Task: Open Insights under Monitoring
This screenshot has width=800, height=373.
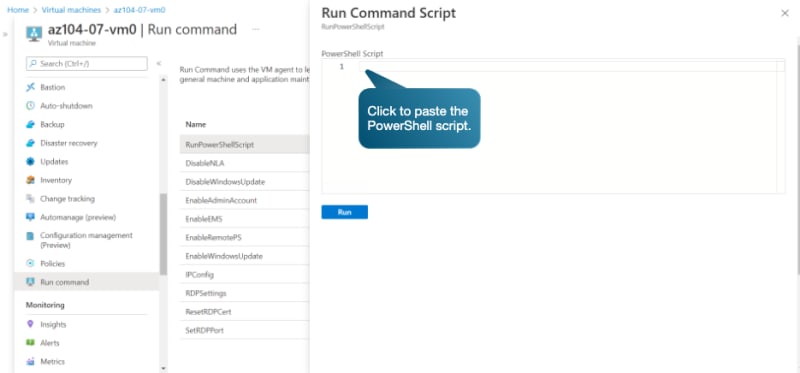Action: tap(53, 325)
